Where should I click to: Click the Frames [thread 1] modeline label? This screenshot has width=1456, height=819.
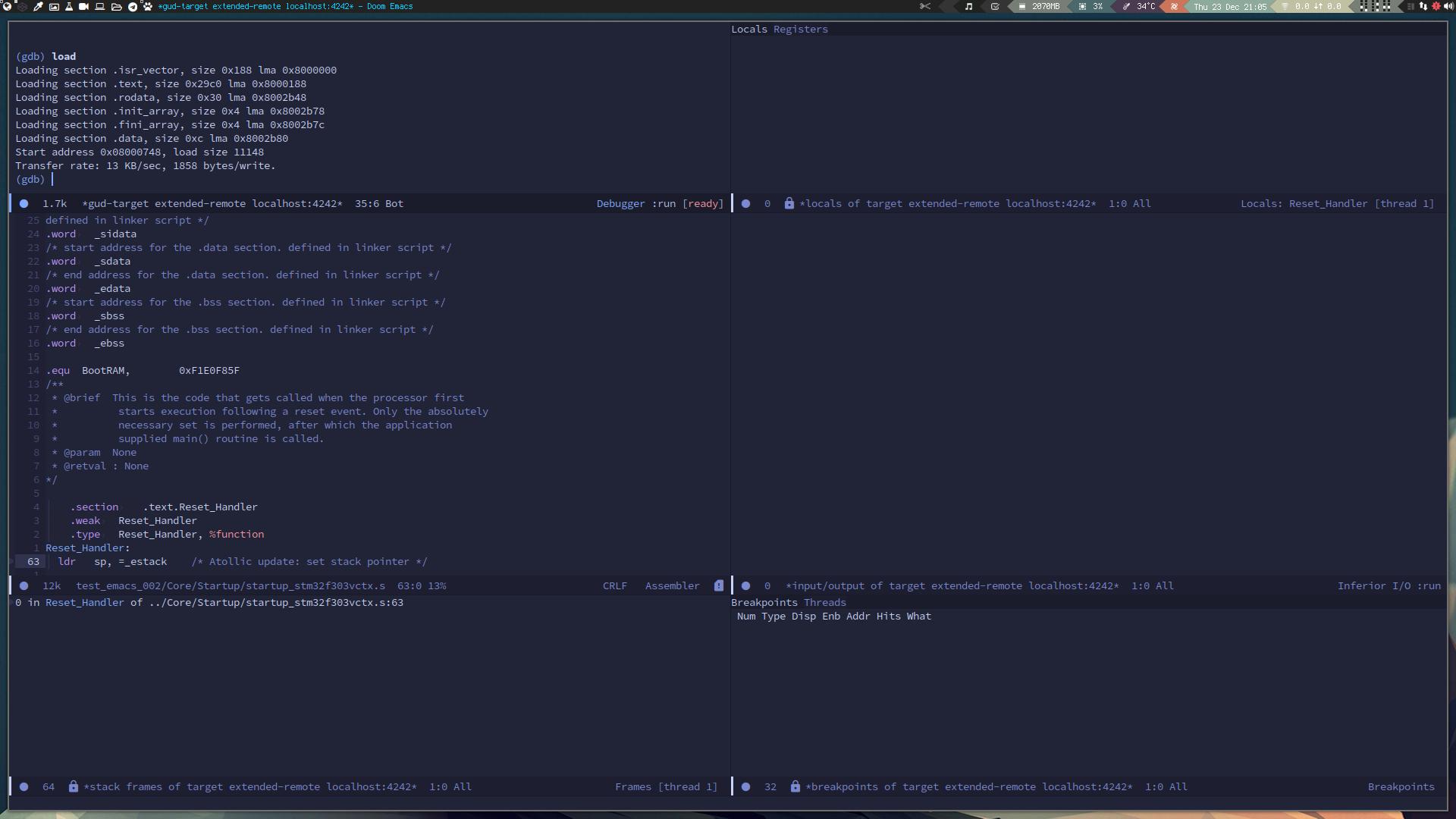tap(666, 787)
